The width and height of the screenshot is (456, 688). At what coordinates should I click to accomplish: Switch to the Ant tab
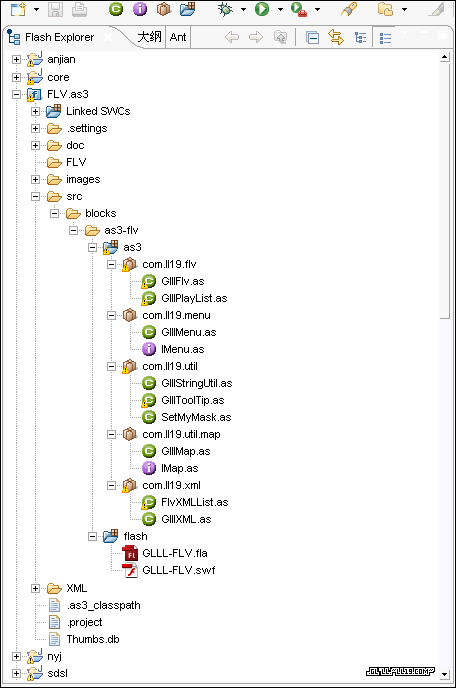[x=178, y=37]
